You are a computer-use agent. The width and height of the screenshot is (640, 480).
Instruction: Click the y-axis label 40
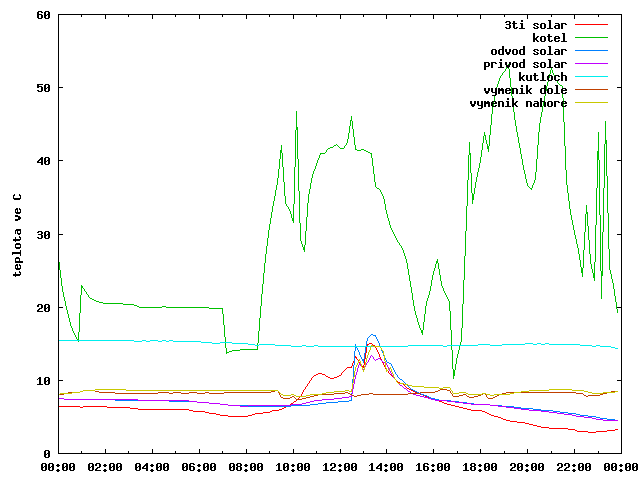click(43, 162)
